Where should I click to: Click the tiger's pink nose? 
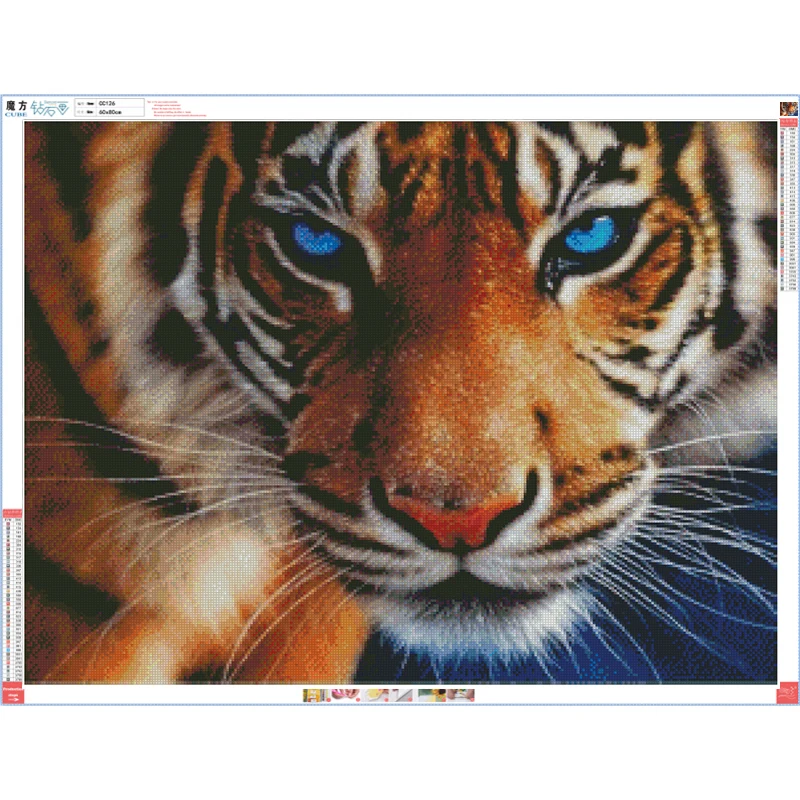coord(454,520)
